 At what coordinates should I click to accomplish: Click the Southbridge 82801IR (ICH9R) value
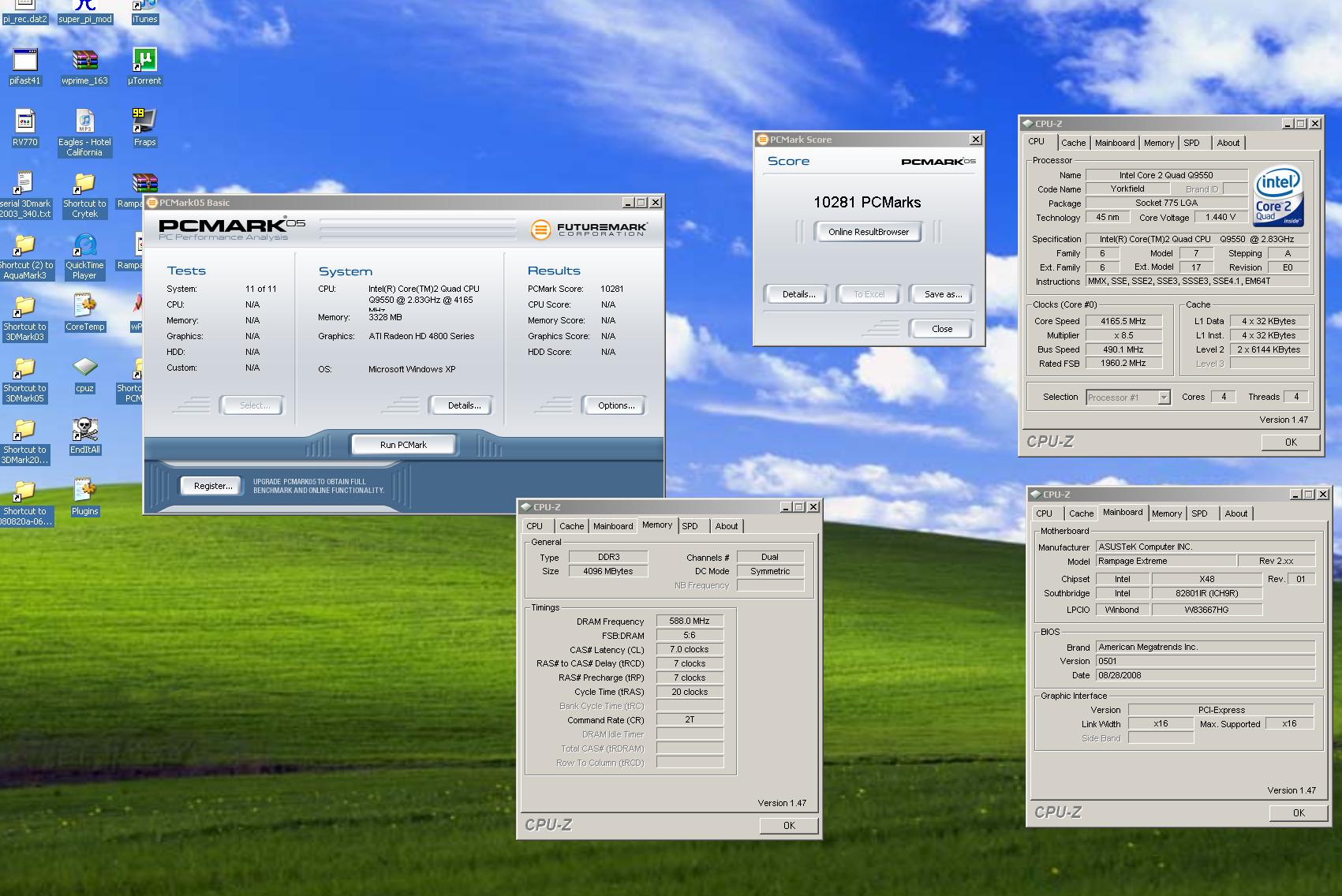[x=1206, y=593]
